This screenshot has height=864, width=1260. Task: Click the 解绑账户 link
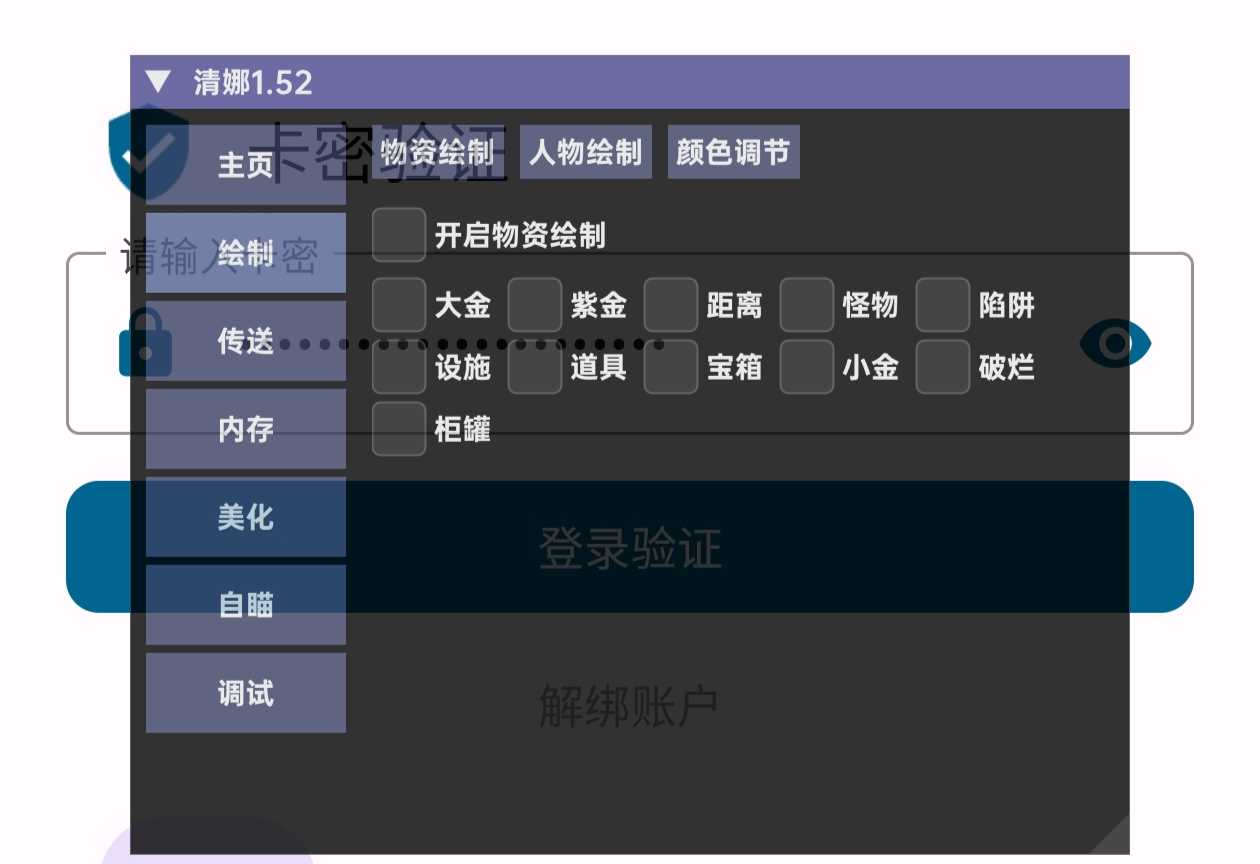click(629, 706)
